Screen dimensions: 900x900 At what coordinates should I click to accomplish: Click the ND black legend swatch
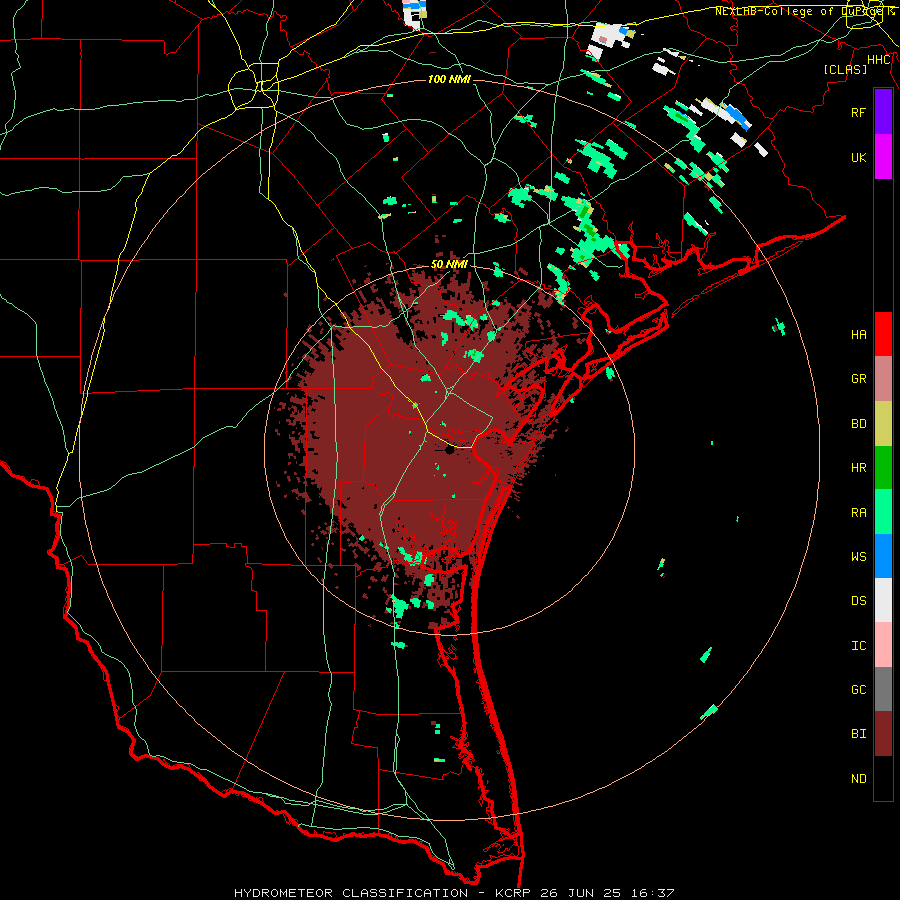pyautogui.click(x=883, y=778)
